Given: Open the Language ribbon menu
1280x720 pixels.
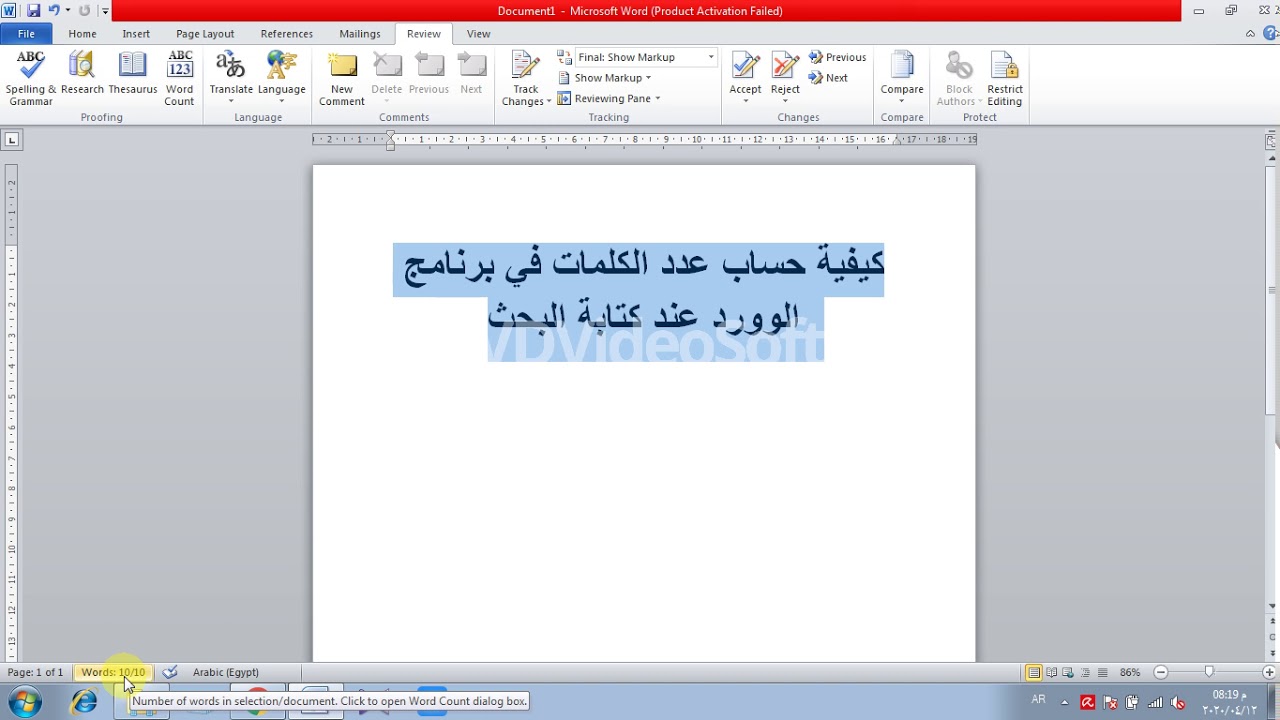Looking at the screenshot, I should [x=282, y=78].
